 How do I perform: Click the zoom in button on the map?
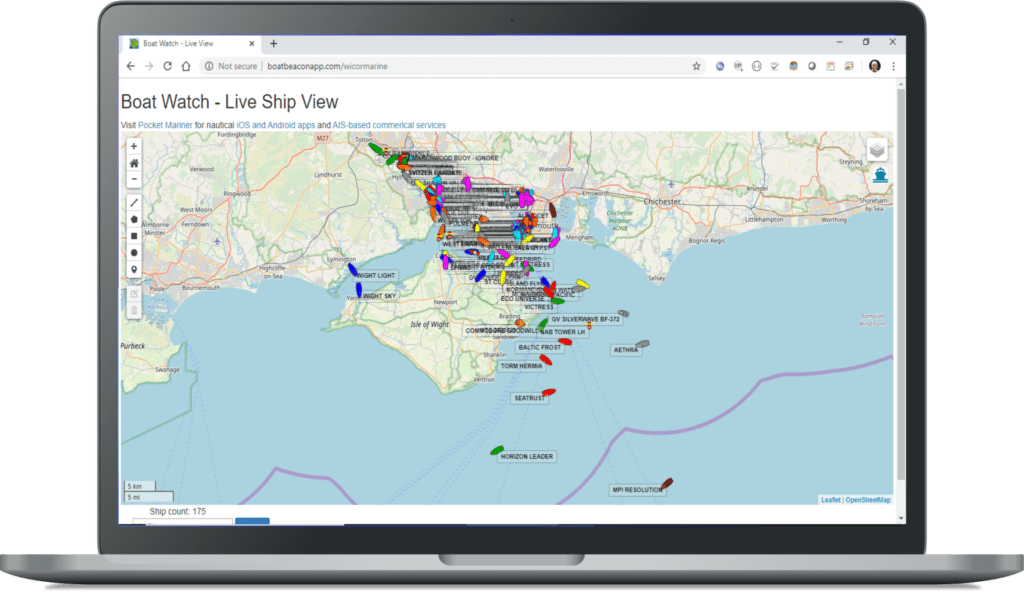(133, 146)
